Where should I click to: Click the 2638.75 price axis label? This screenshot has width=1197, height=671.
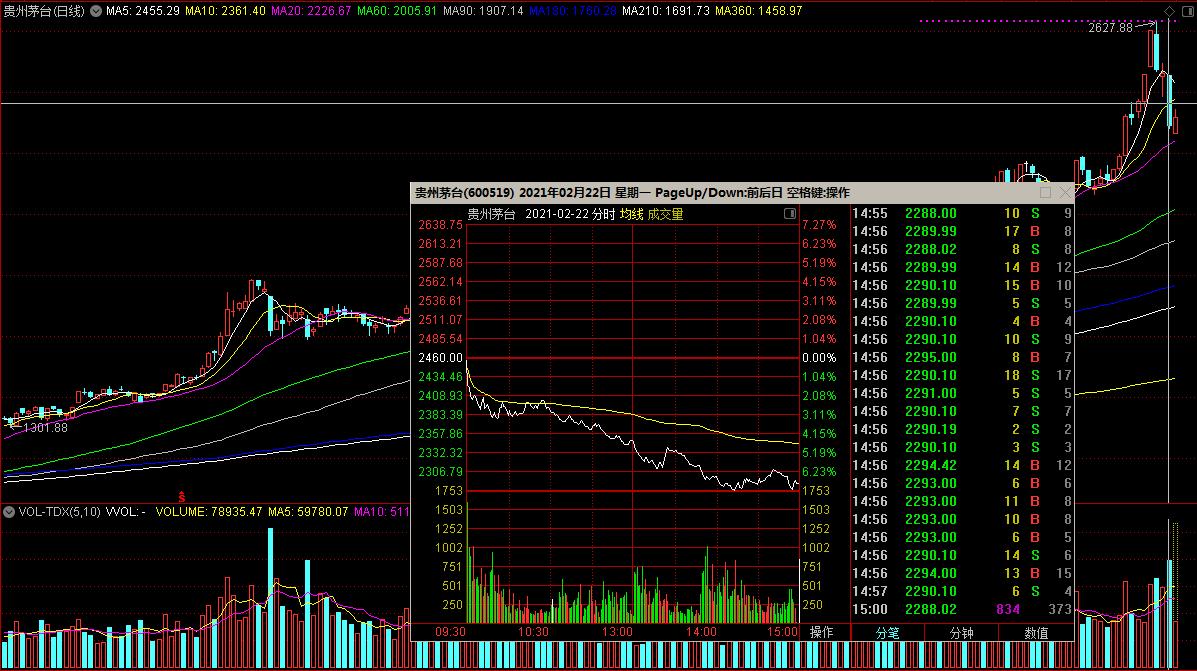tap(440, 225)
